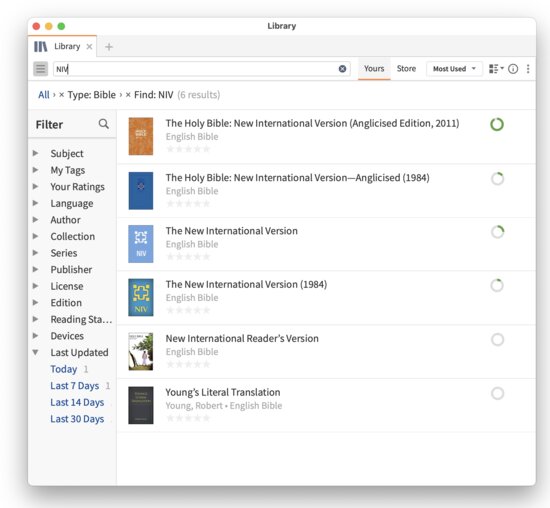Screen dimensions: 550x508
Task: Expand the Subject filter
Action: [35, 153]
